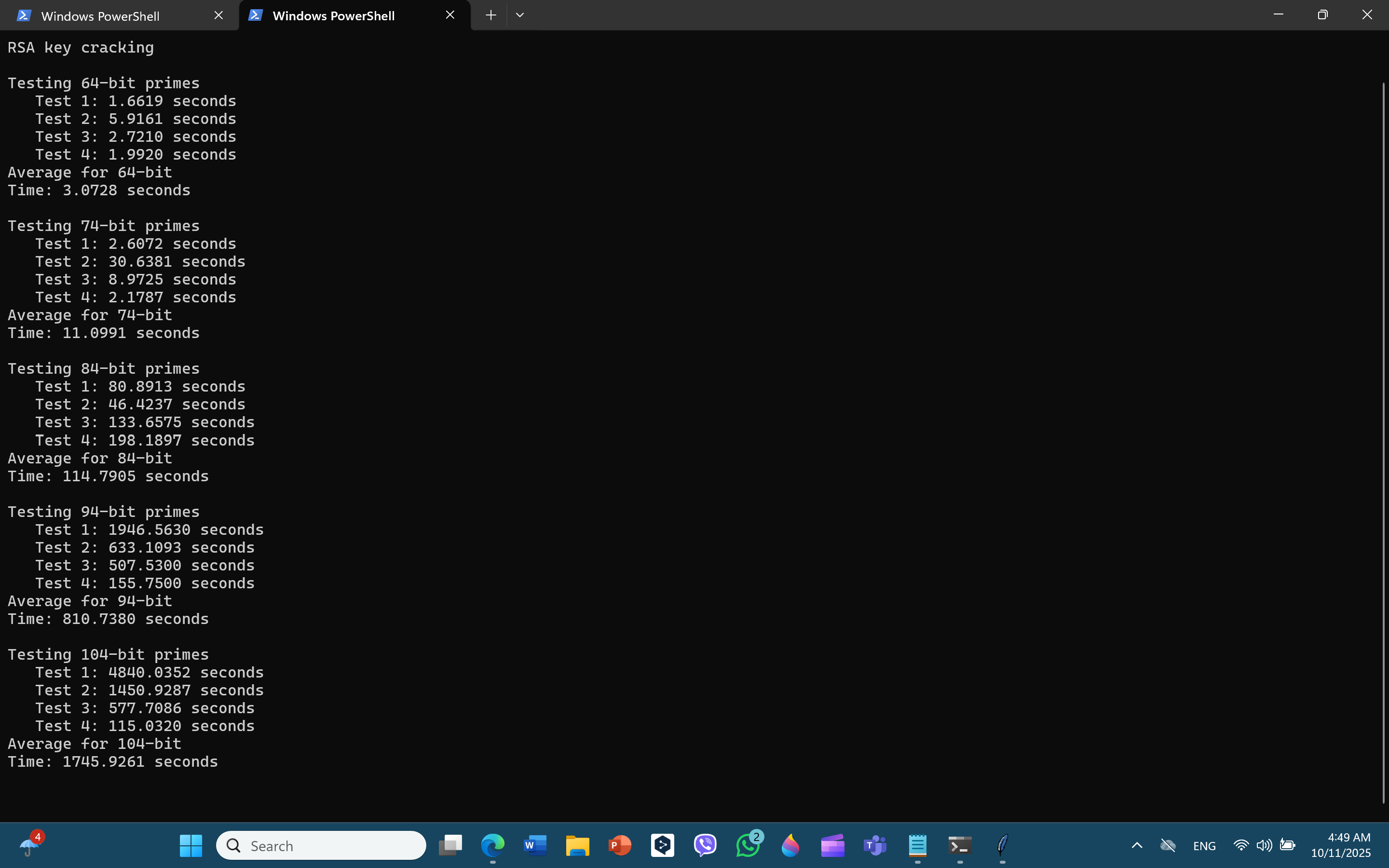
Task: Open Microsoft Word from taskbar
Action: [x=535, y=845]
